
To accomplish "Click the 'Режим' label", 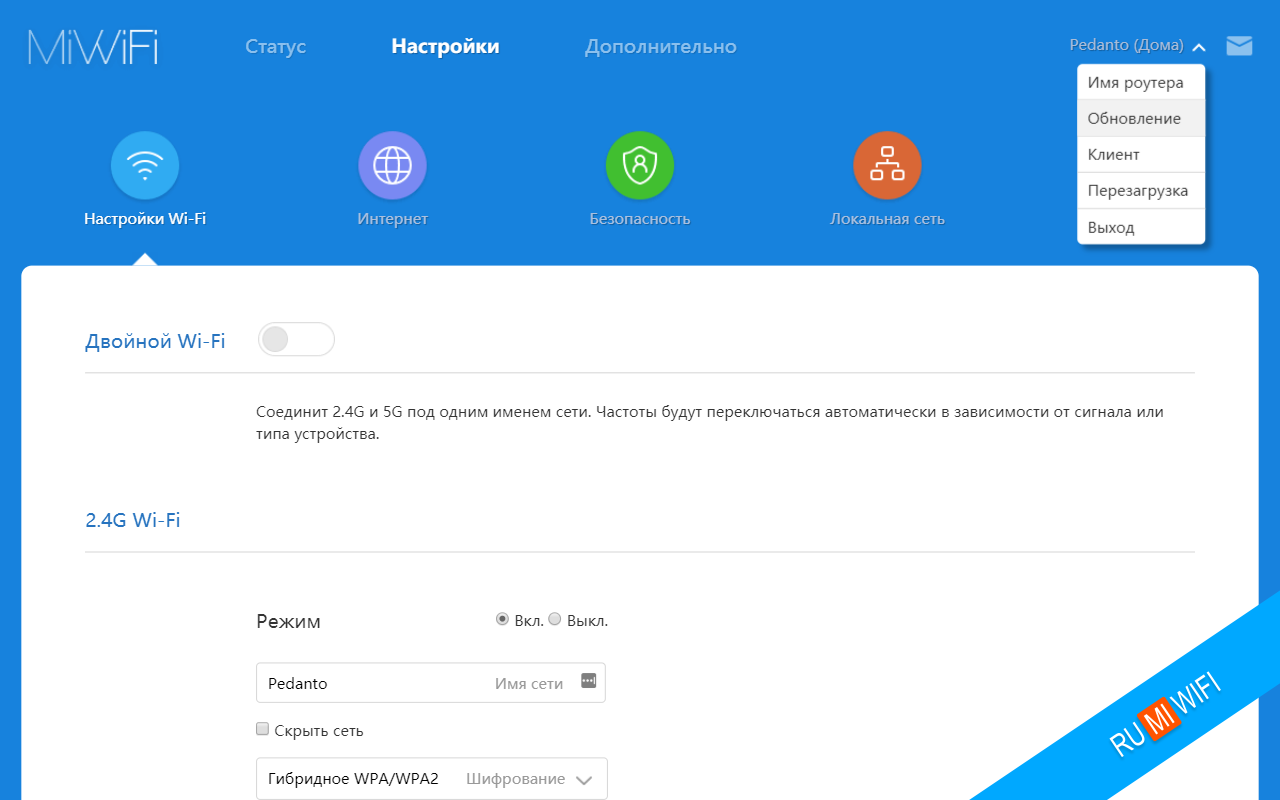I will click(288, 621).
